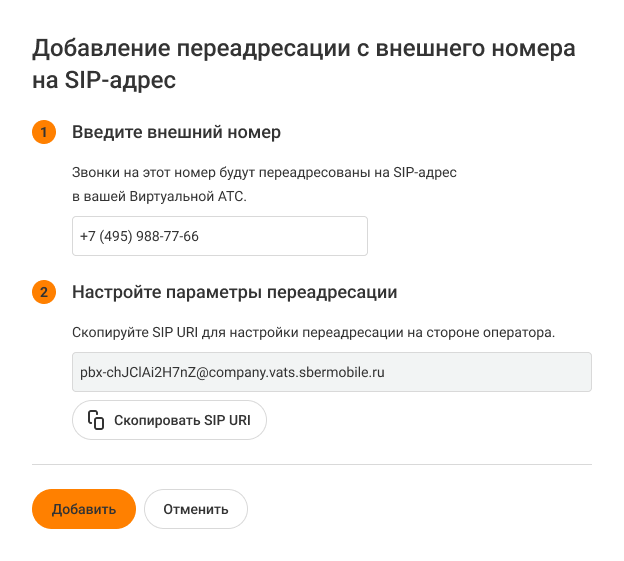
Task: Click the title text на SIP-адрес
Action: tap(105, 81)
